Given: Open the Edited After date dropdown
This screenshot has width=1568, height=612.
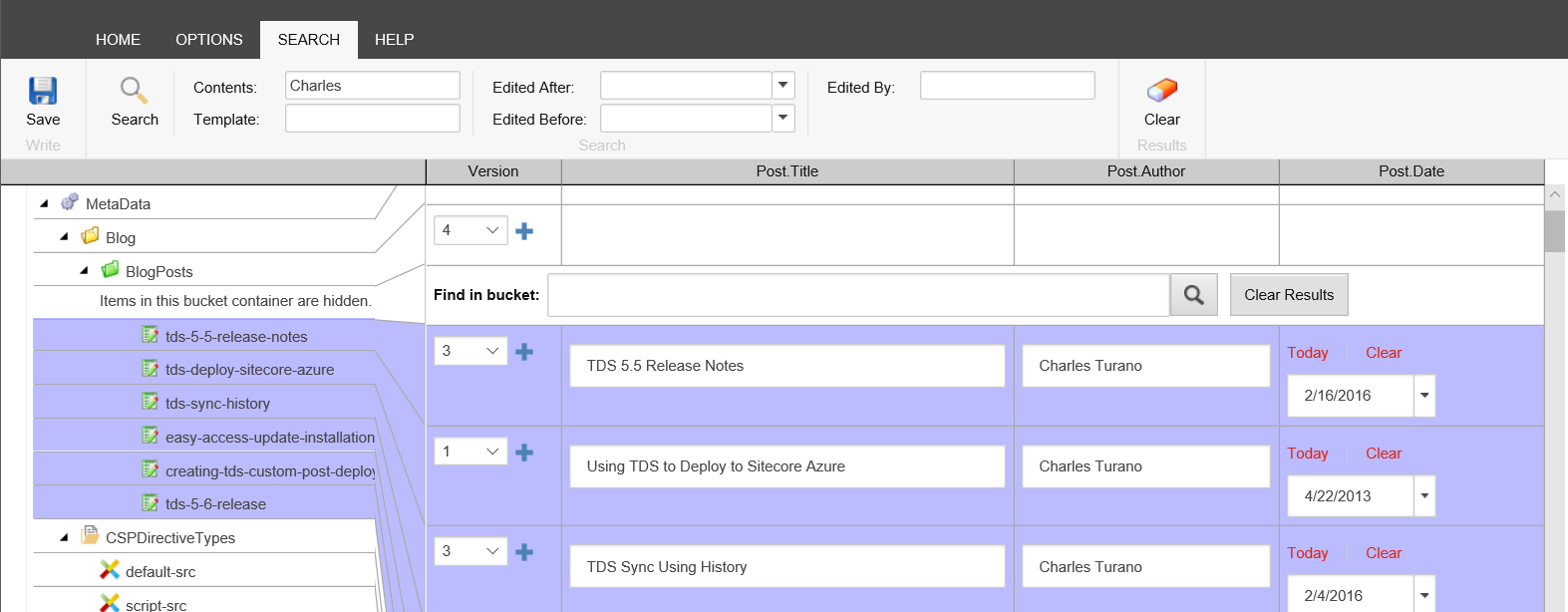Looking at the screenshot, I should (784, 86).
